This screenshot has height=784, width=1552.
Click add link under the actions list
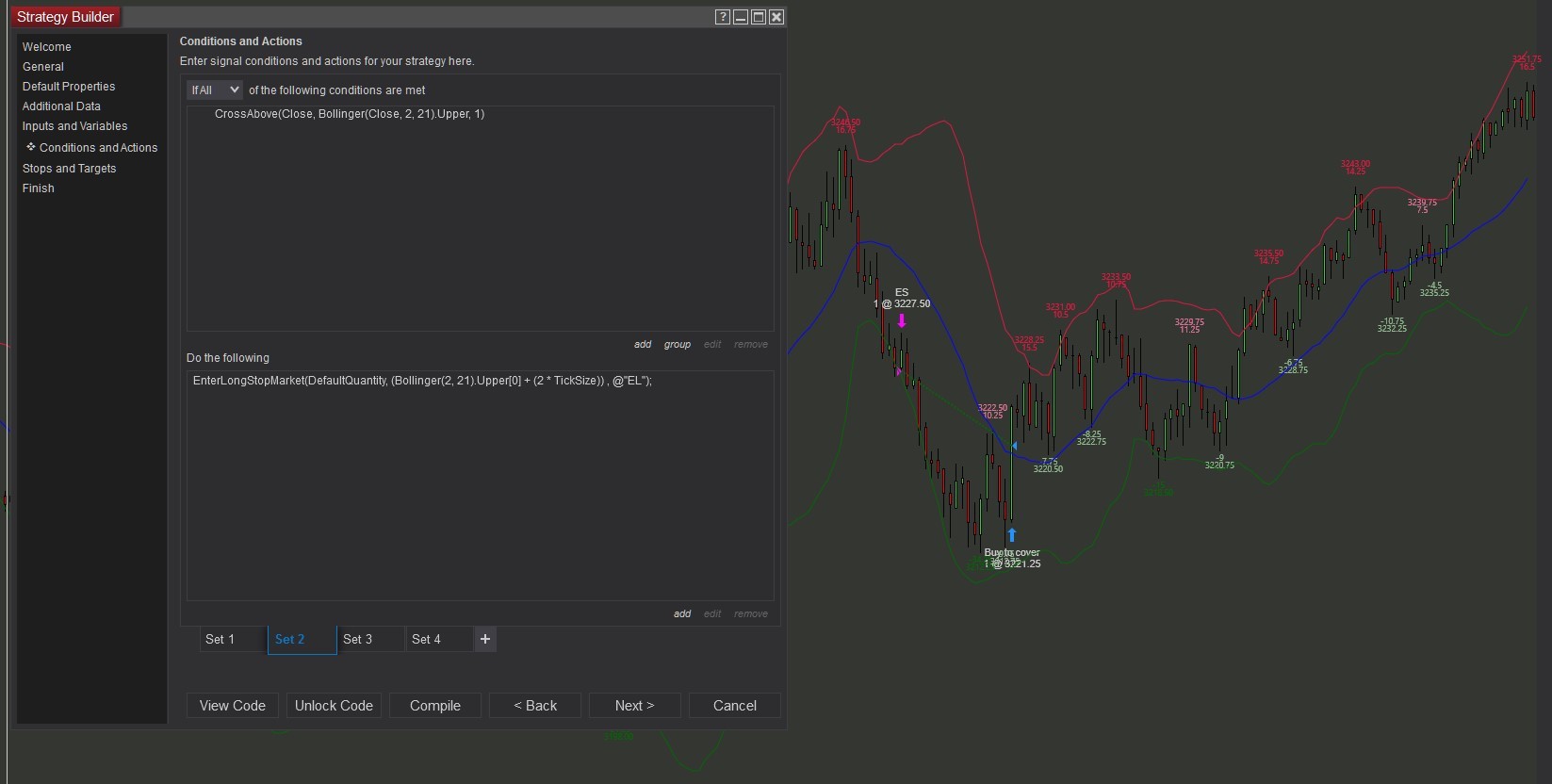coord(682,614)
